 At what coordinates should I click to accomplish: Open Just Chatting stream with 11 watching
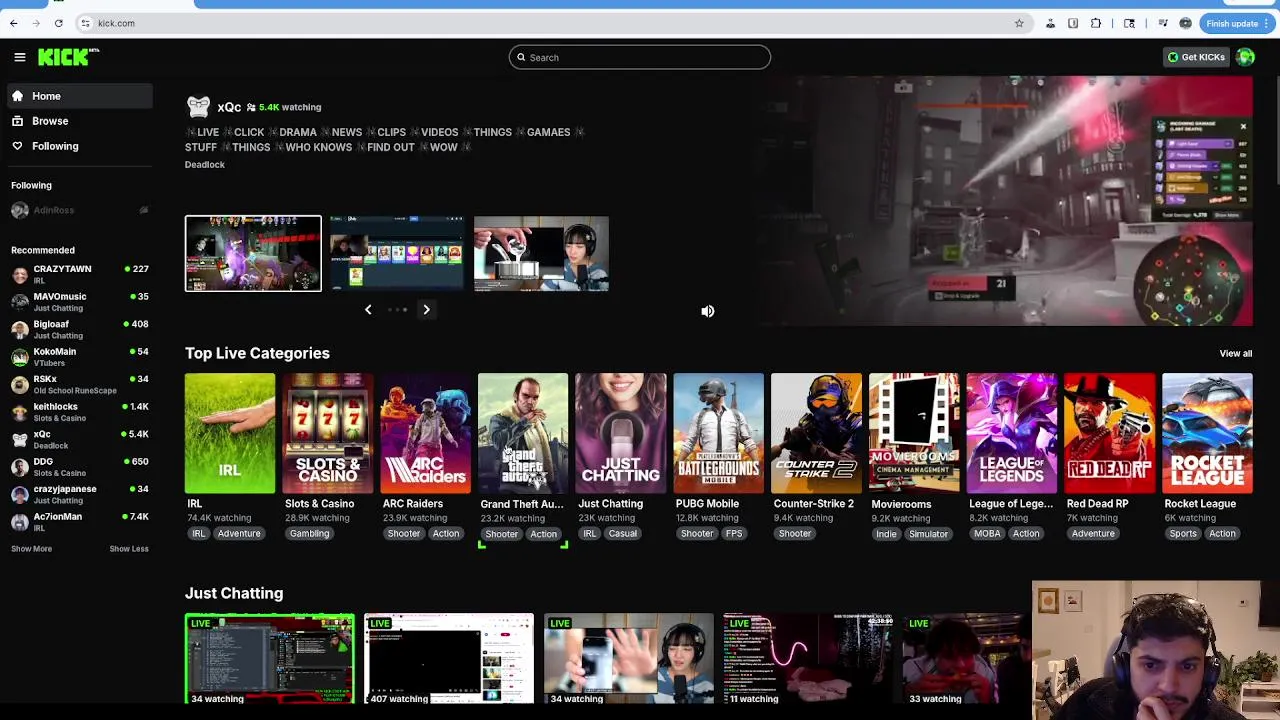(808, 660)
